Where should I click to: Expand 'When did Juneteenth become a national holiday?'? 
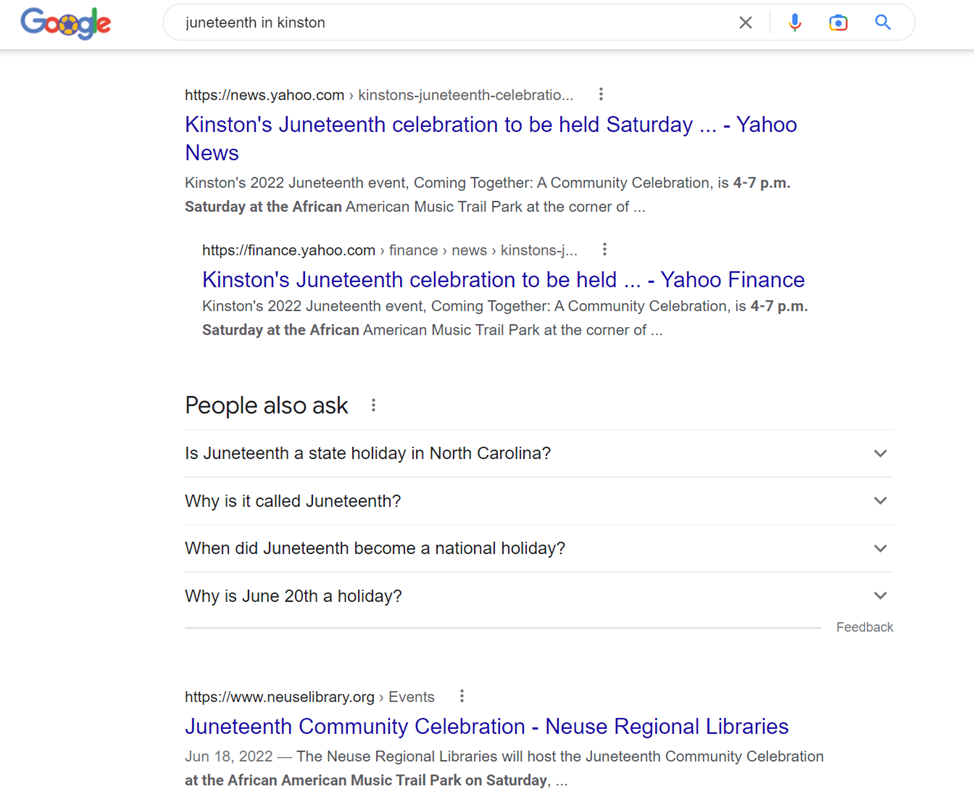click(x=539, y=549)
